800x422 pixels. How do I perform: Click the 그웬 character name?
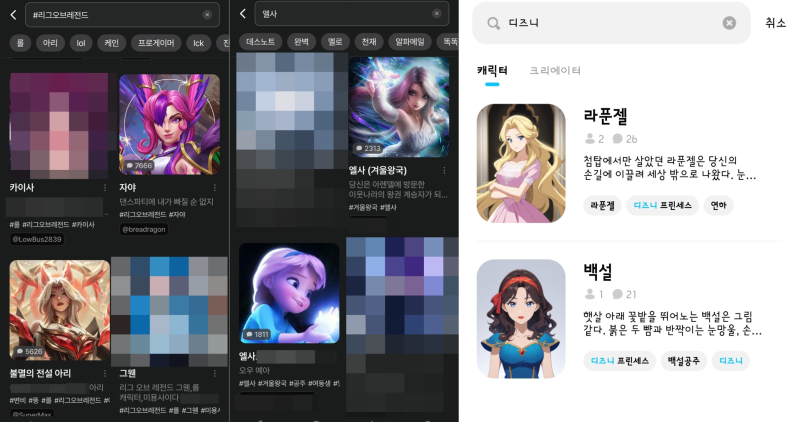(x=128, y=373)
